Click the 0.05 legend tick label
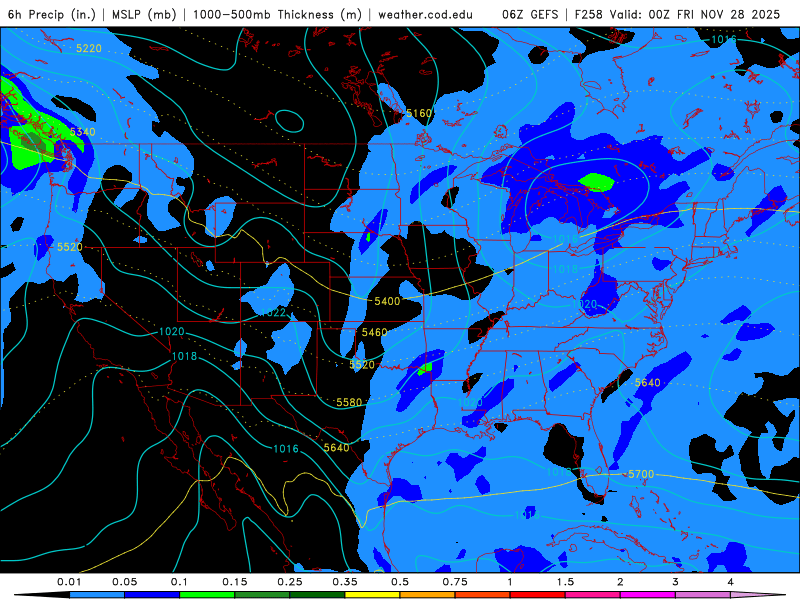Screen dimensions: 800x600 click(124, 582)
